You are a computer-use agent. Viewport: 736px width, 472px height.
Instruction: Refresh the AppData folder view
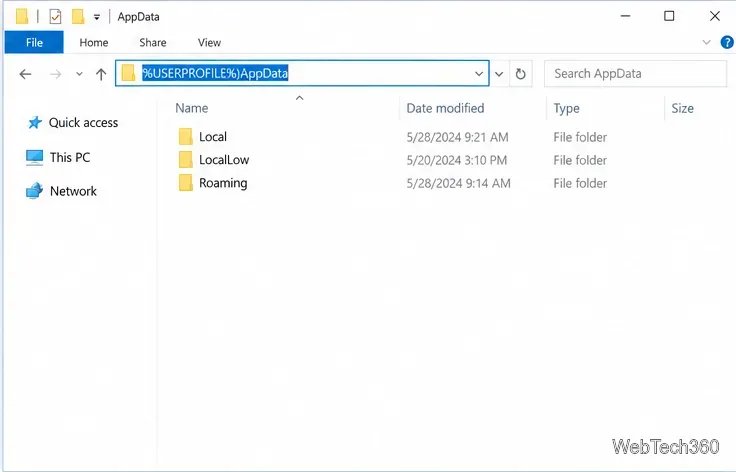tap(521, 74)
